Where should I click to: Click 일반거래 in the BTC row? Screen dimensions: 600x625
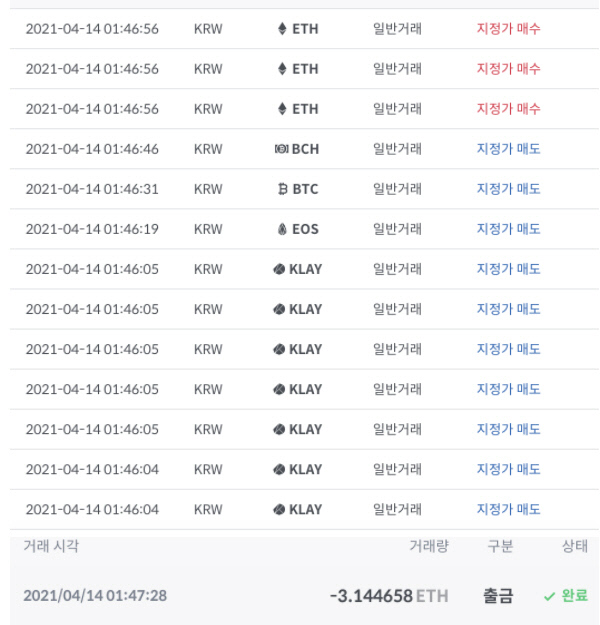[x=397, y=189]
